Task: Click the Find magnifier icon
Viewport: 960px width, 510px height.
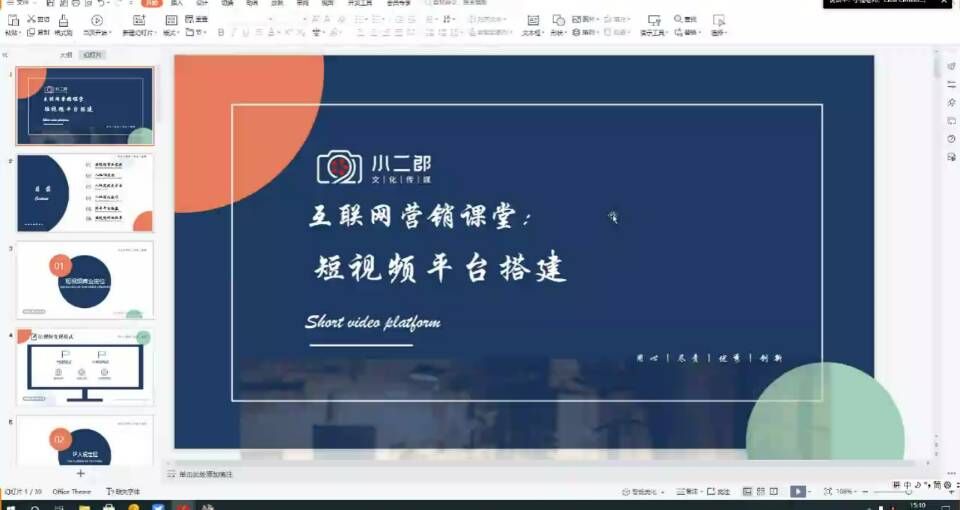Action: tap(680, 19)
